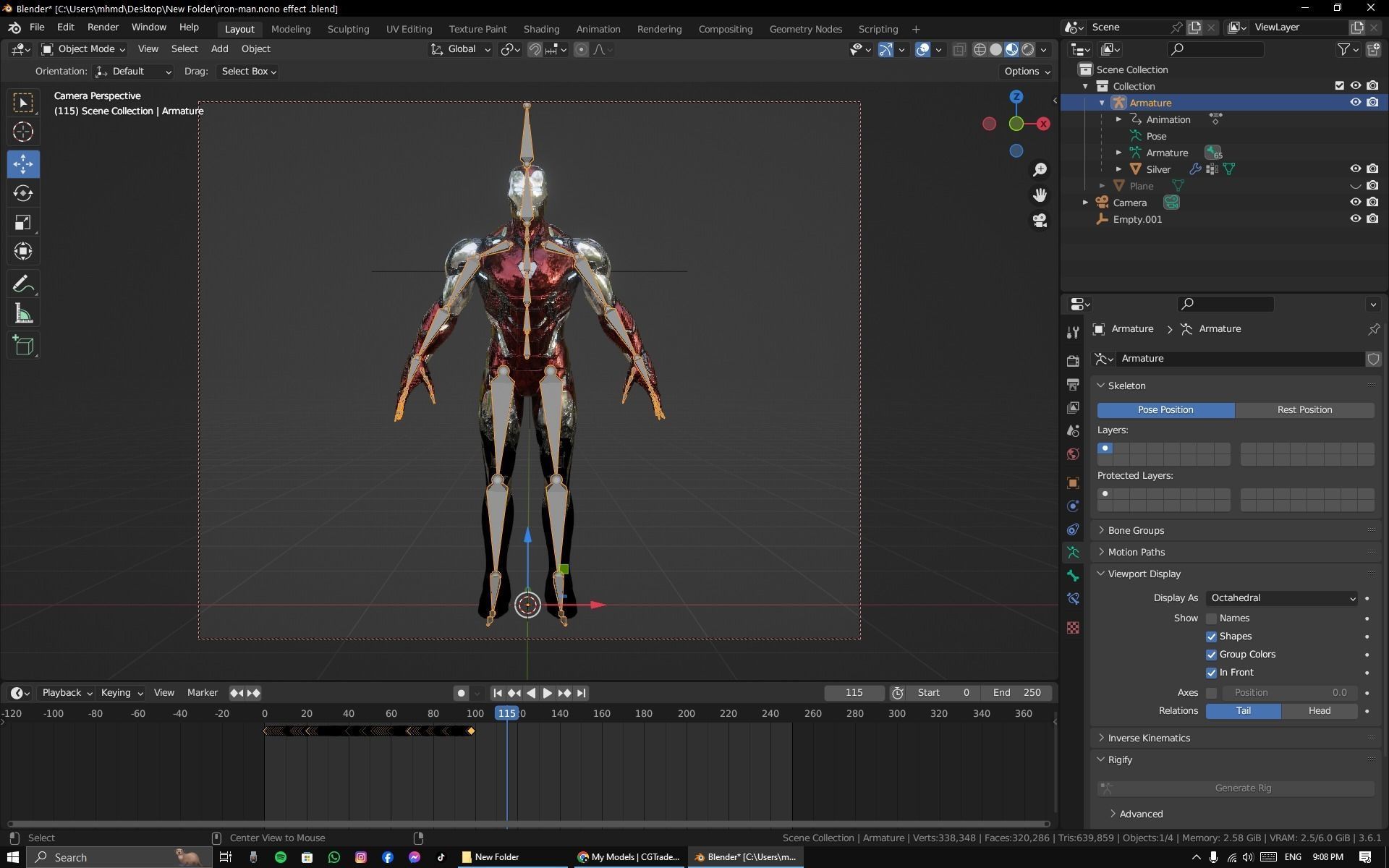
Task: Toggle snapping magnet icon in header
Action: (x=535, y=49)
